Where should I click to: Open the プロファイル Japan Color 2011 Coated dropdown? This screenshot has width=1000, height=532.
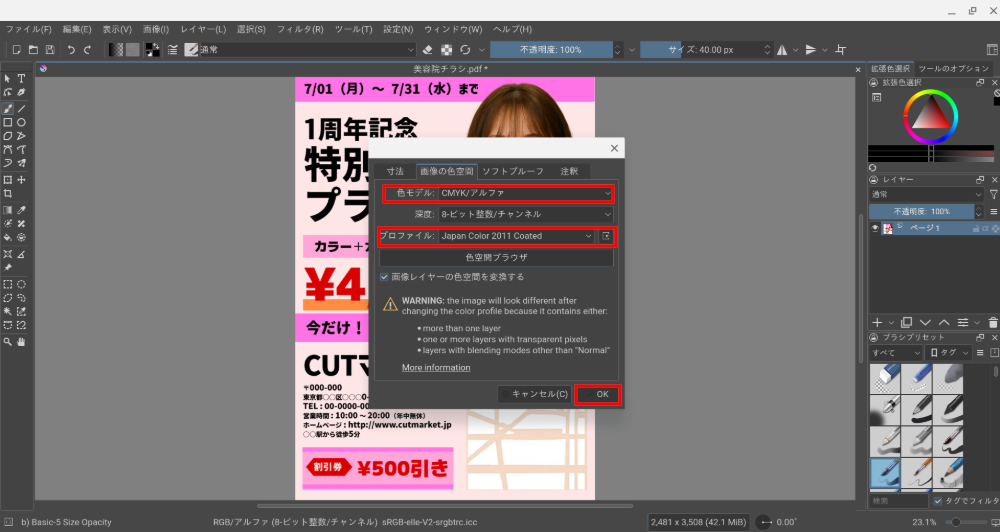pyautogui.click(x=517, y=236)
